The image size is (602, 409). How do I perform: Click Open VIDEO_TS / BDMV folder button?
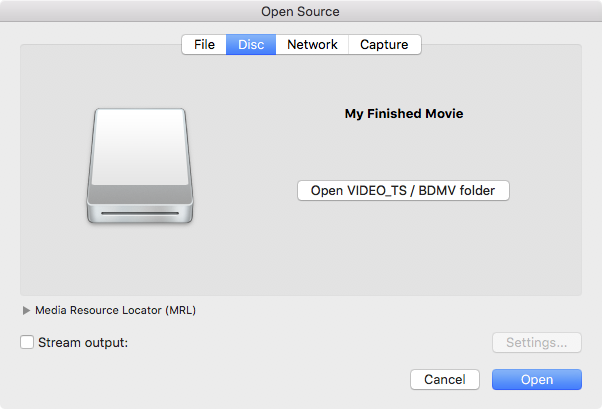click(403, 190)
